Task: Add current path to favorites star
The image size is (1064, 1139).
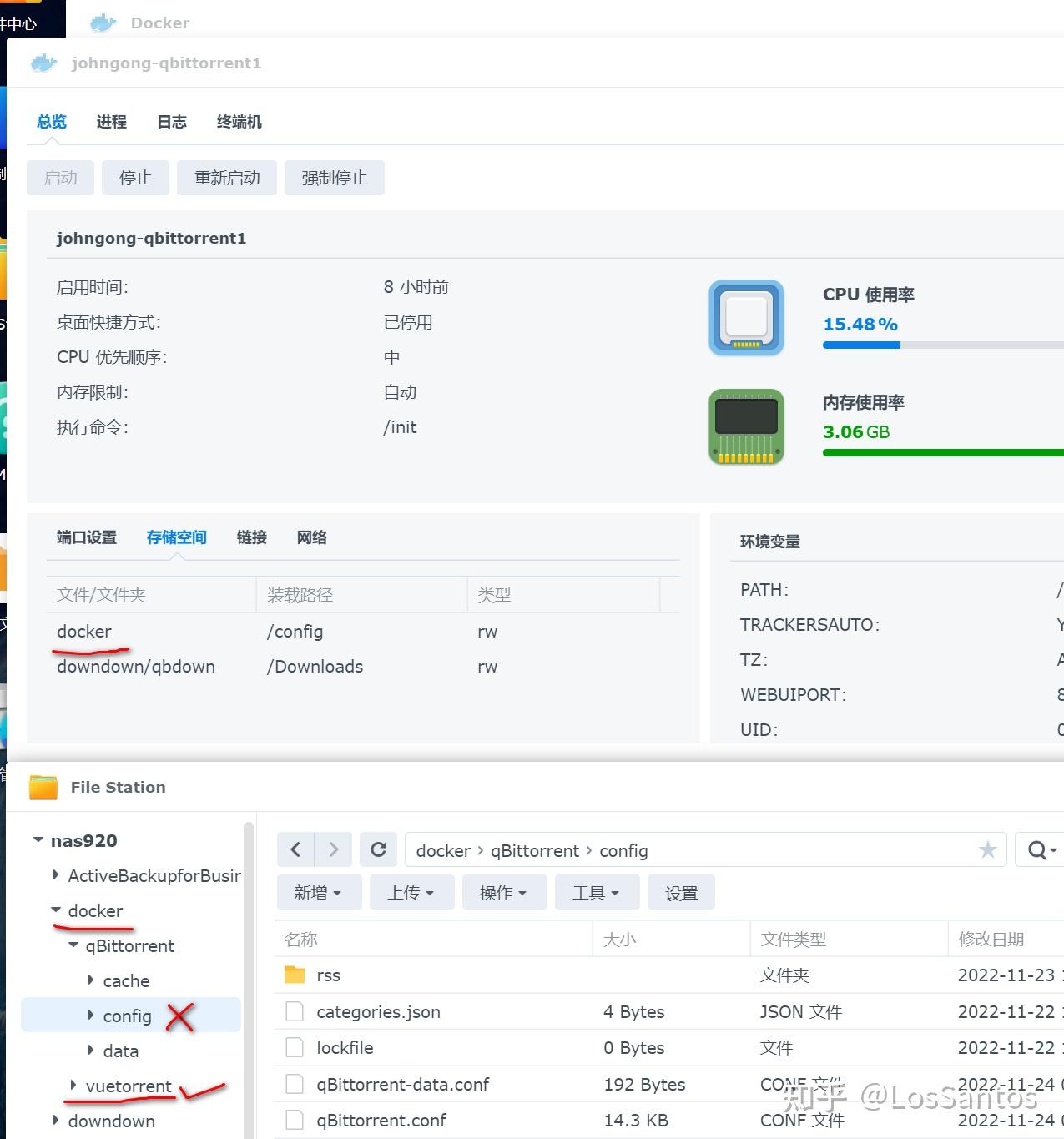Action: 988,849
